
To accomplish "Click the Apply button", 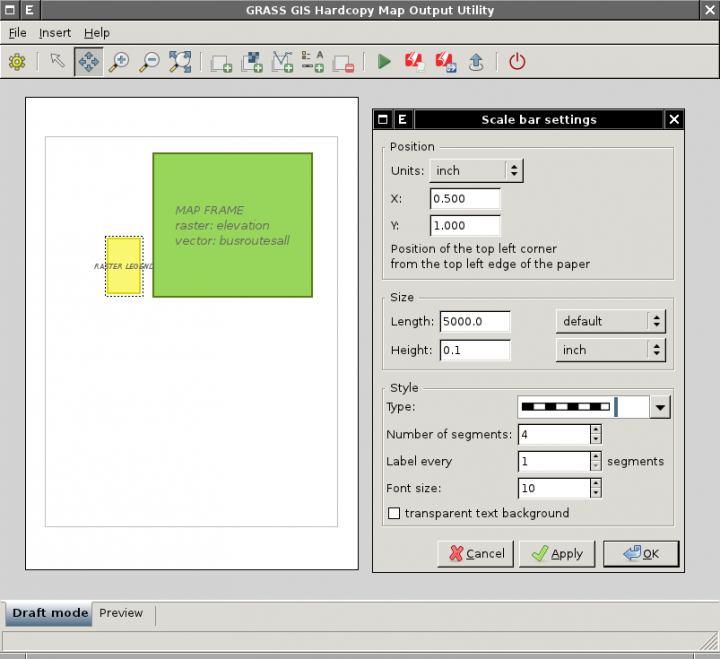I will 558,553.
